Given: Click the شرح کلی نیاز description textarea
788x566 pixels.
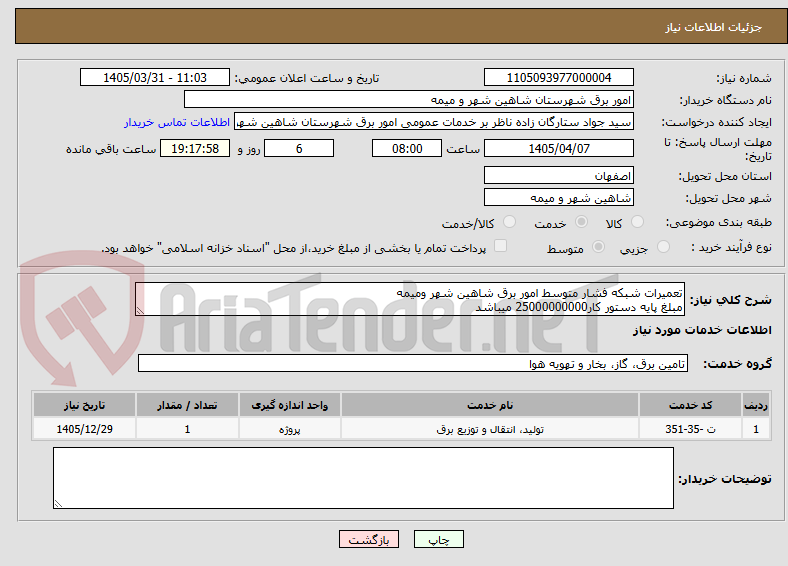Looking at the screenshot, I should (410, 299).
